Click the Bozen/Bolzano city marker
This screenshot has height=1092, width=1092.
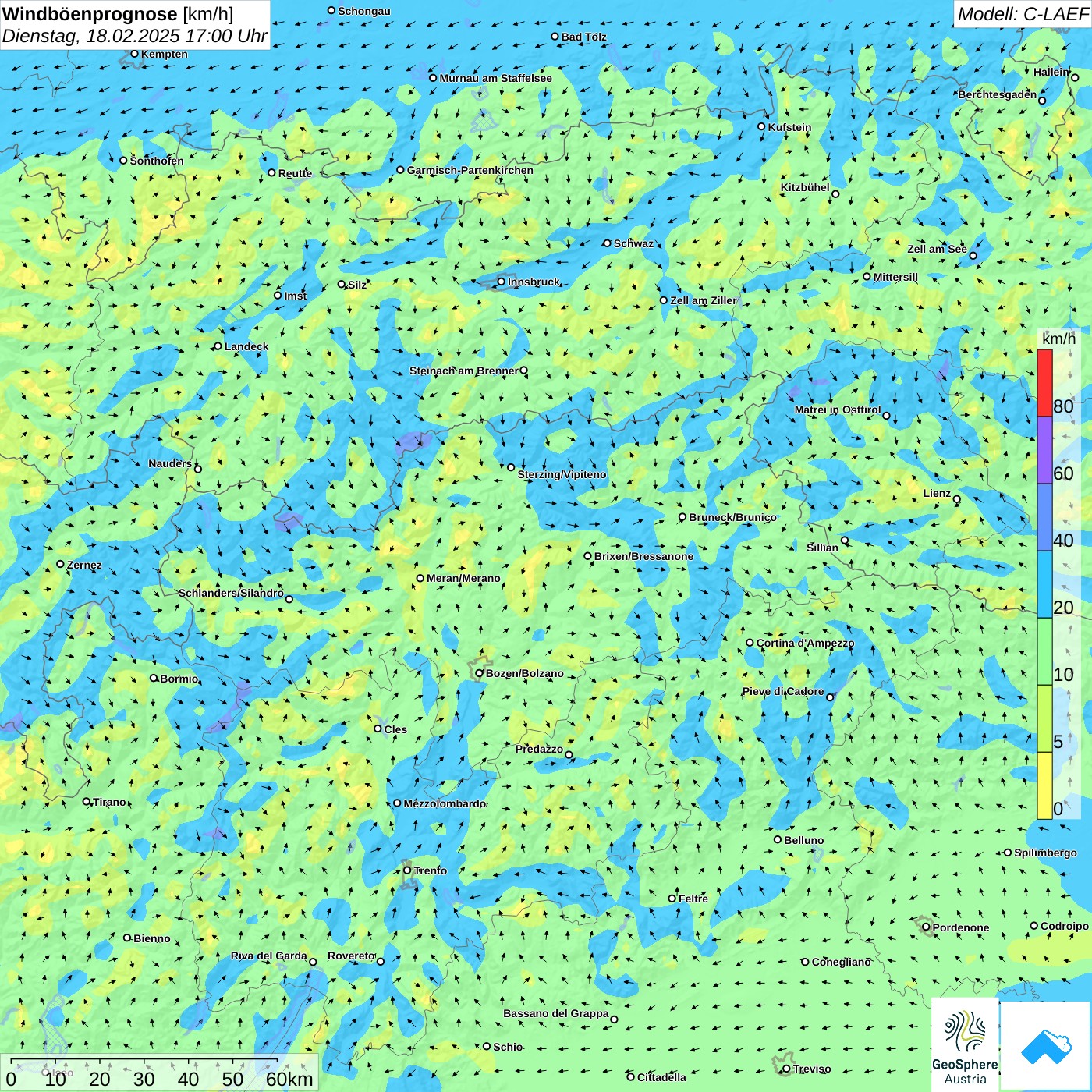point(480,673)
